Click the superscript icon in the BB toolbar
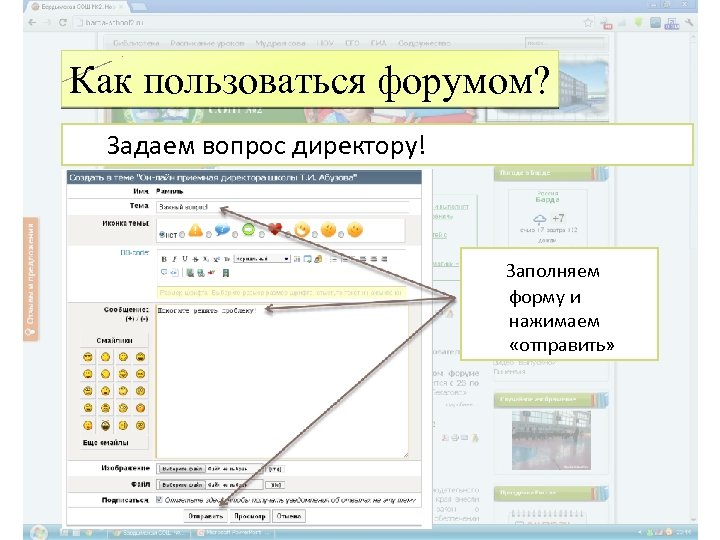Image resolution: width=720 pixels, height=540 pixels. (x=216, y=259)
